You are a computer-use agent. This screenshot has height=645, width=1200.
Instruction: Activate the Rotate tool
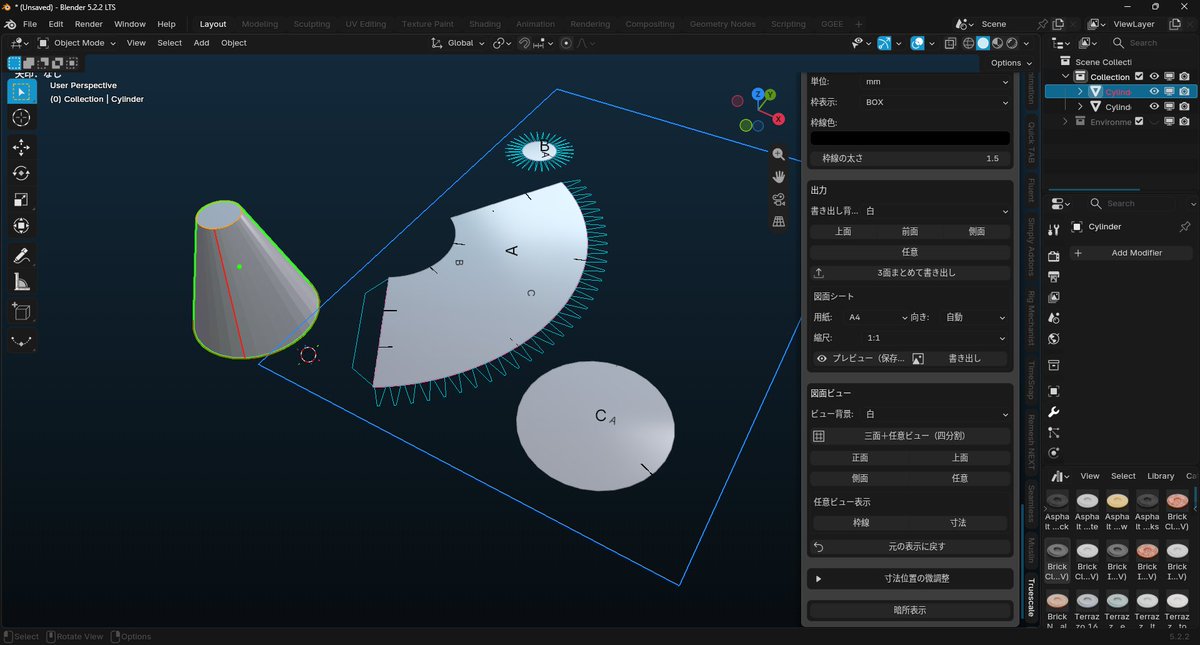tap(21, 173)
